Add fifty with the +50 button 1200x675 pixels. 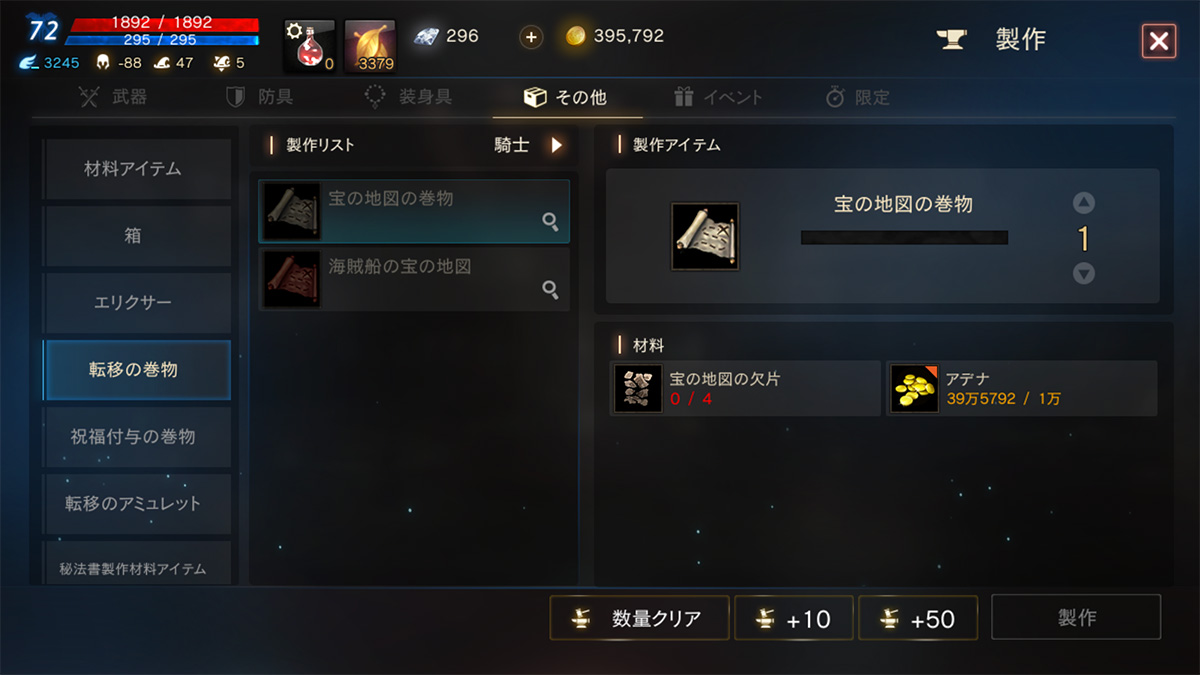(x=919, y=618)
